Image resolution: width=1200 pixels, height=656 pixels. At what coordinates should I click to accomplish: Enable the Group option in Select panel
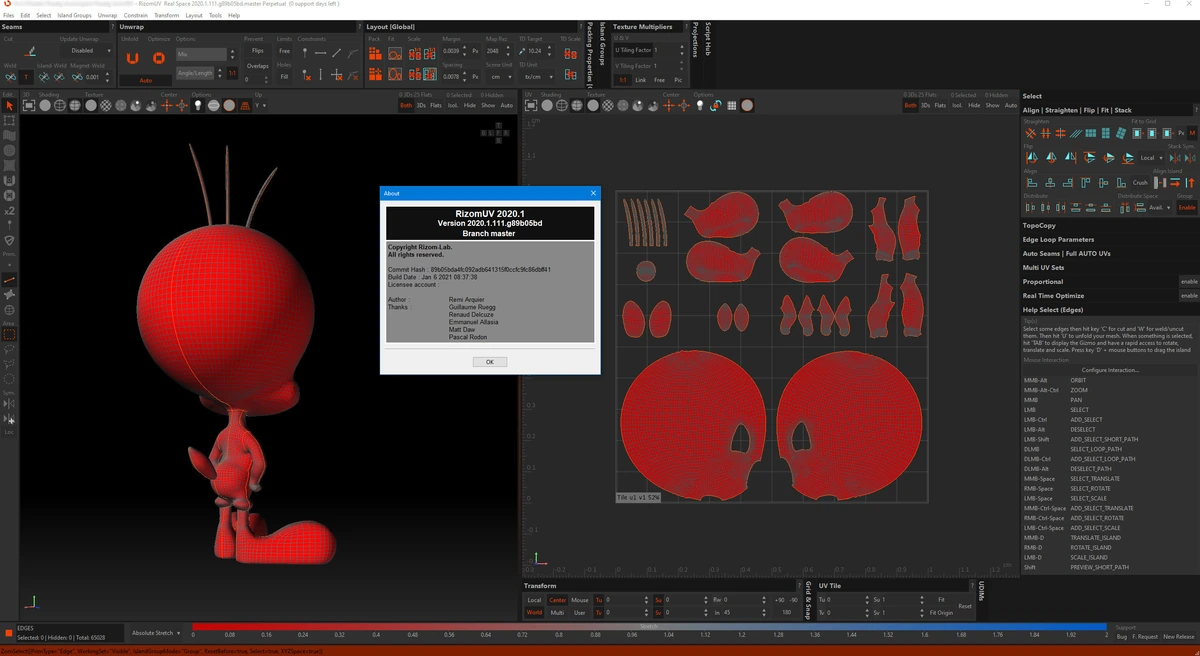click(x=1186, y=208)
